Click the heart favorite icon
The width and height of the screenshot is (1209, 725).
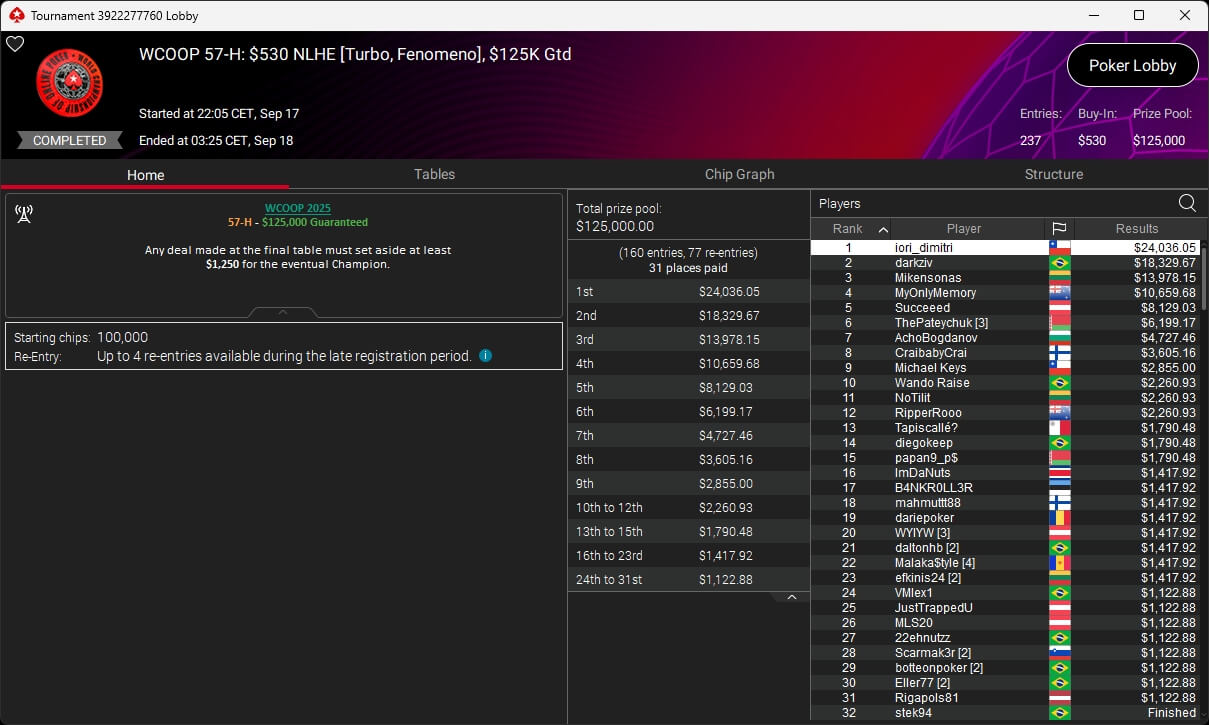15,44
